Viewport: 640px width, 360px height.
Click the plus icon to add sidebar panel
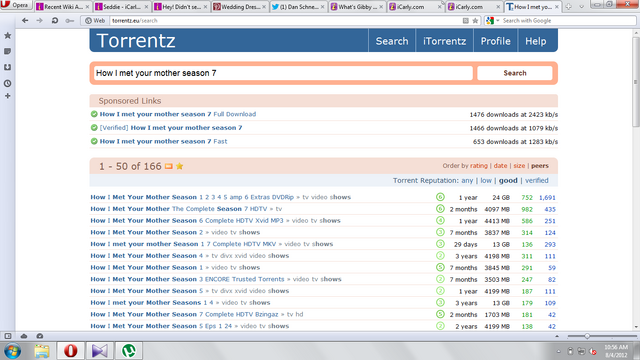[7, 96]
